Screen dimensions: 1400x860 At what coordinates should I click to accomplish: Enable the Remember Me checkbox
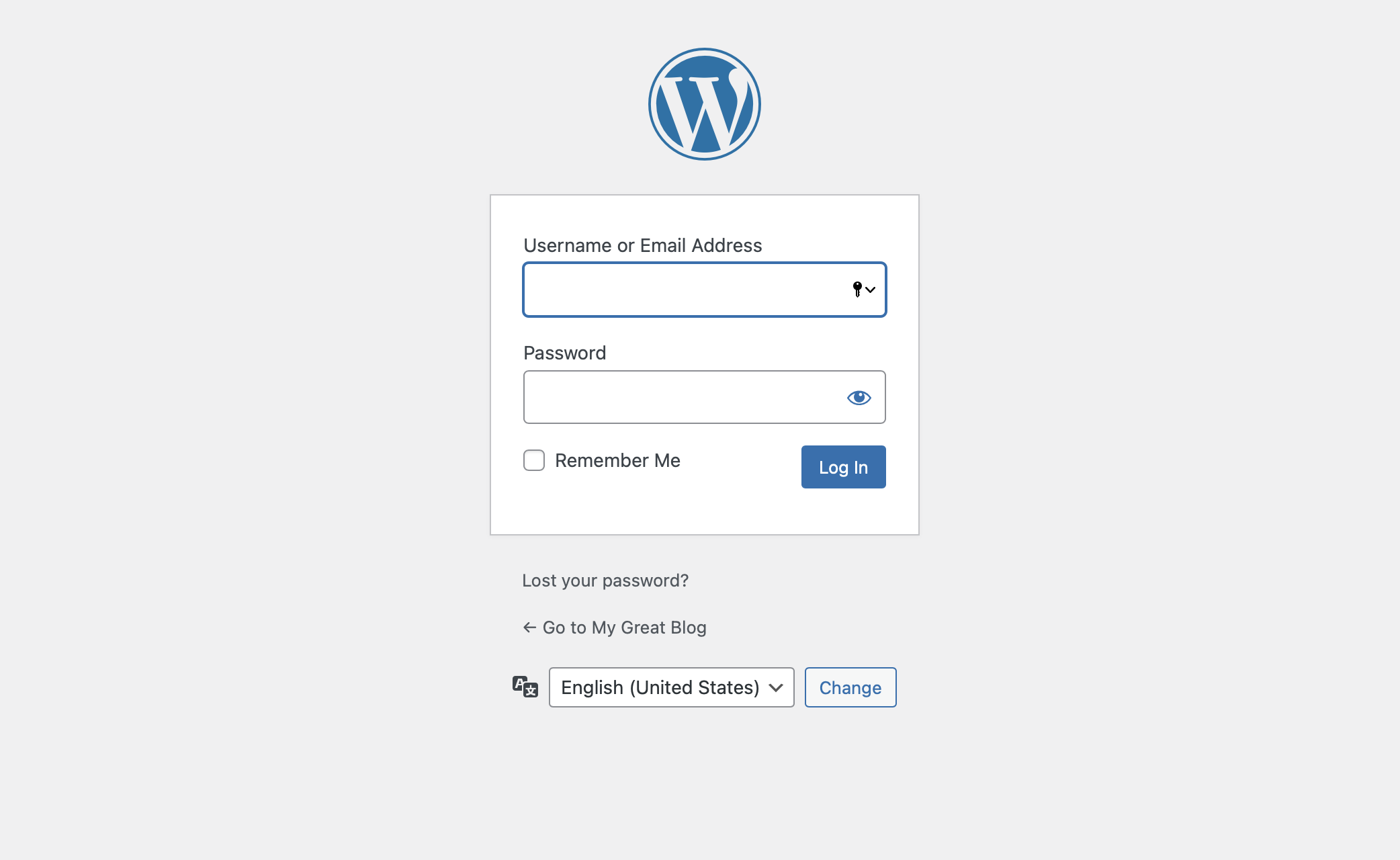point(534,460)
